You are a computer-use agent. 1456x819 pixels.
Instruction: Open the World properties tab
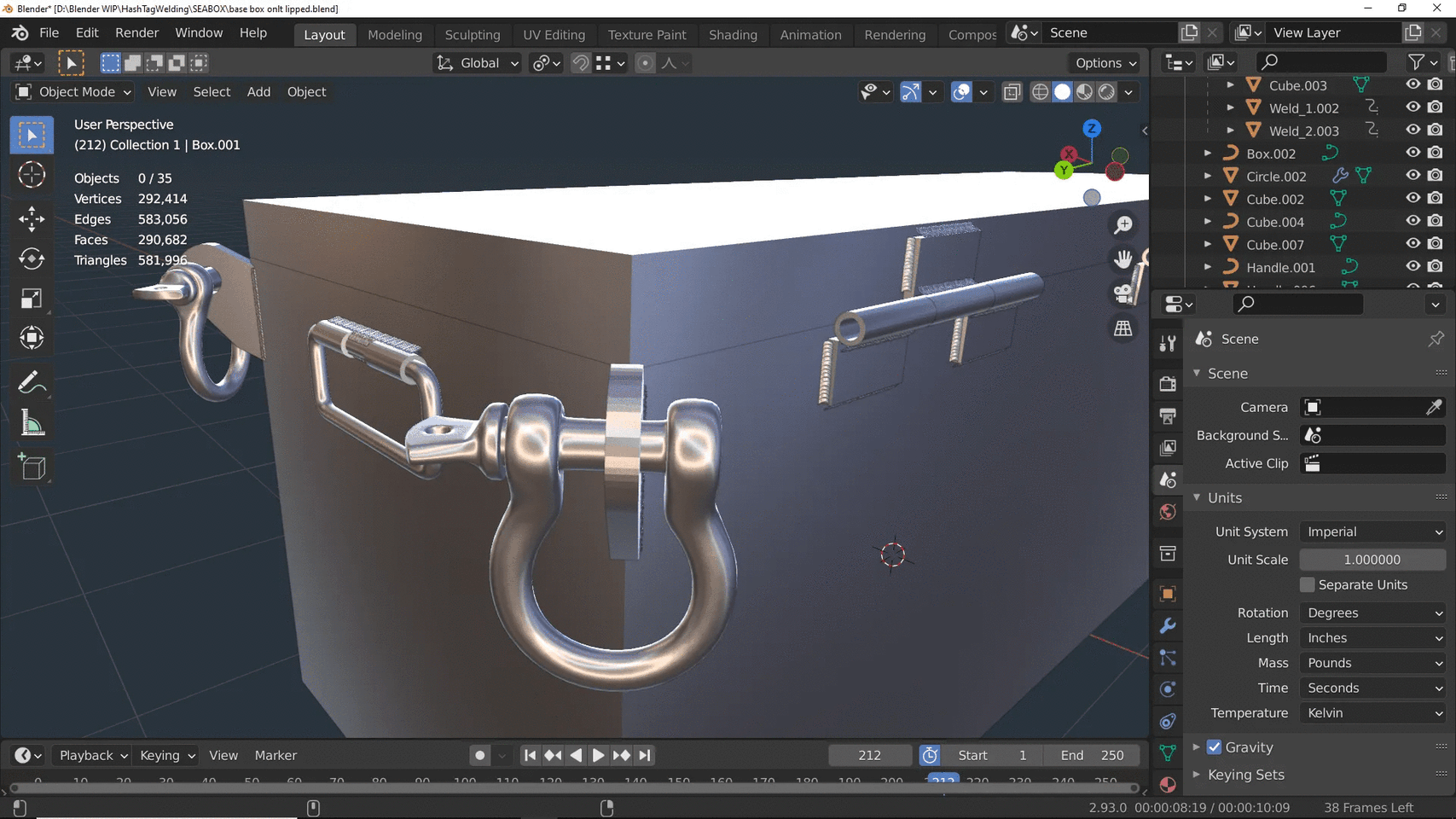[1168, 512]
